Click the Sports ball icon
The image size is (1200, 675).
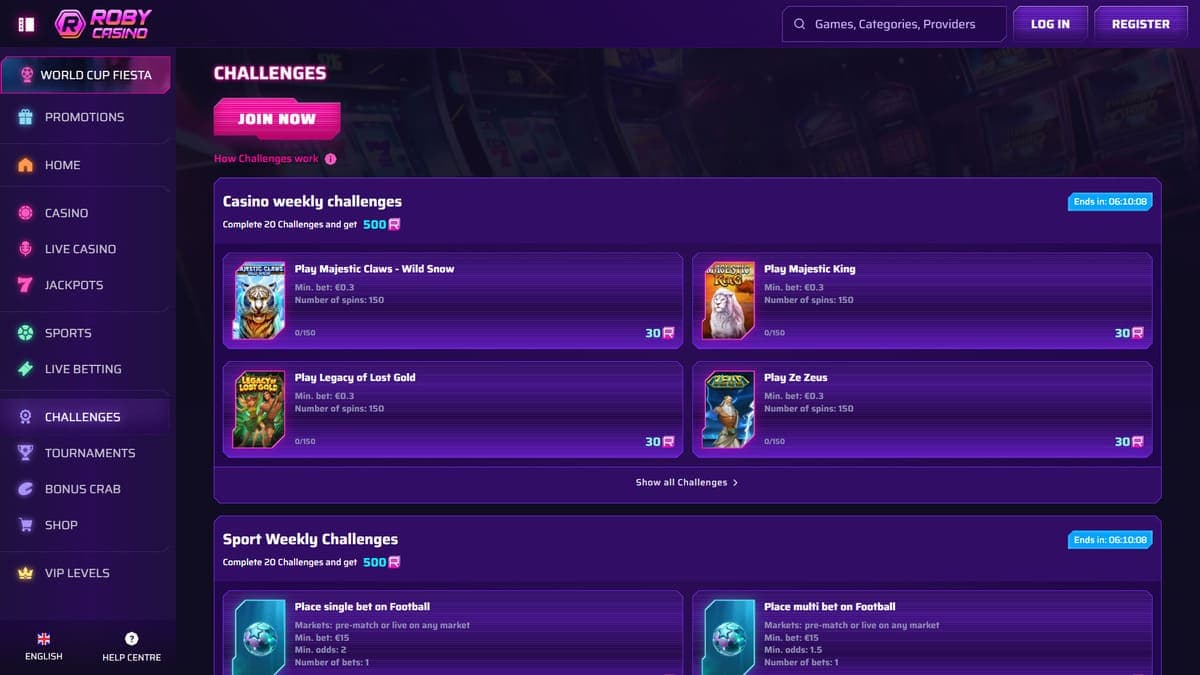(26, 333)
